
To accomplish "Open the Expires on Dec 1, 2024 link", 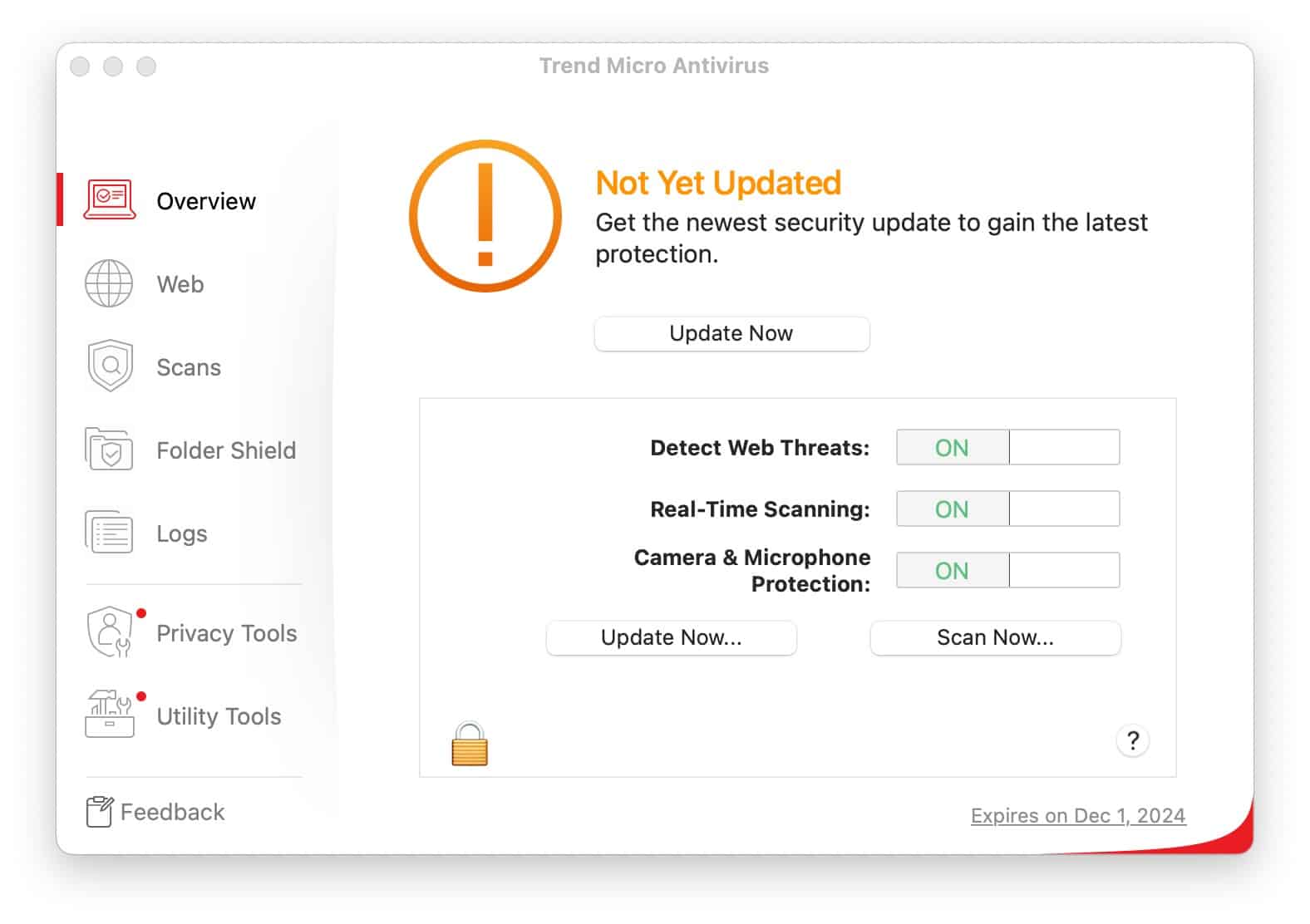I will click(x=1078, y=815).
